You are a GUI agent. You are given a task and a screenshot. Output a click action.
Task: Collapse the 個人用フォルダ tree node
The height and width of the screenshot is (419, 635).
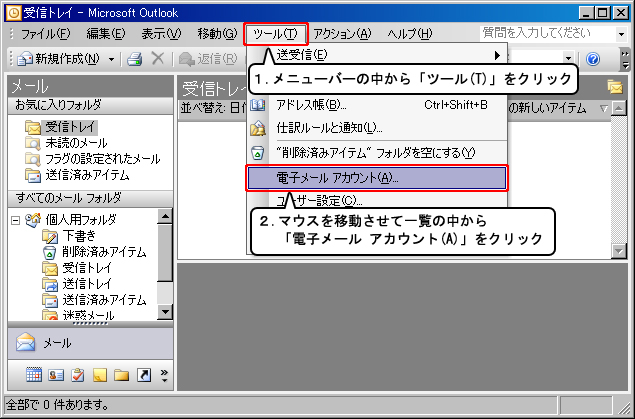tap(15, 220)
